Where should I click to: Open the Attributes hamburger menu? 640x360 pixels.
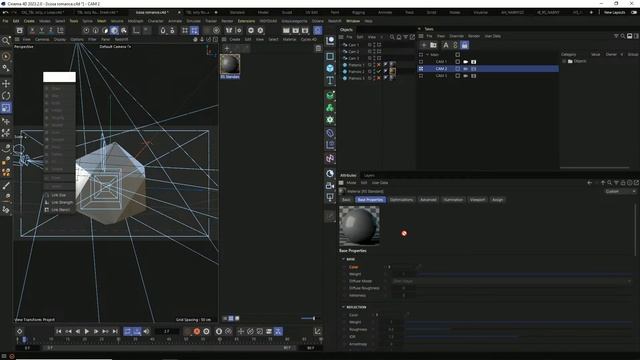tap(341, 183)
